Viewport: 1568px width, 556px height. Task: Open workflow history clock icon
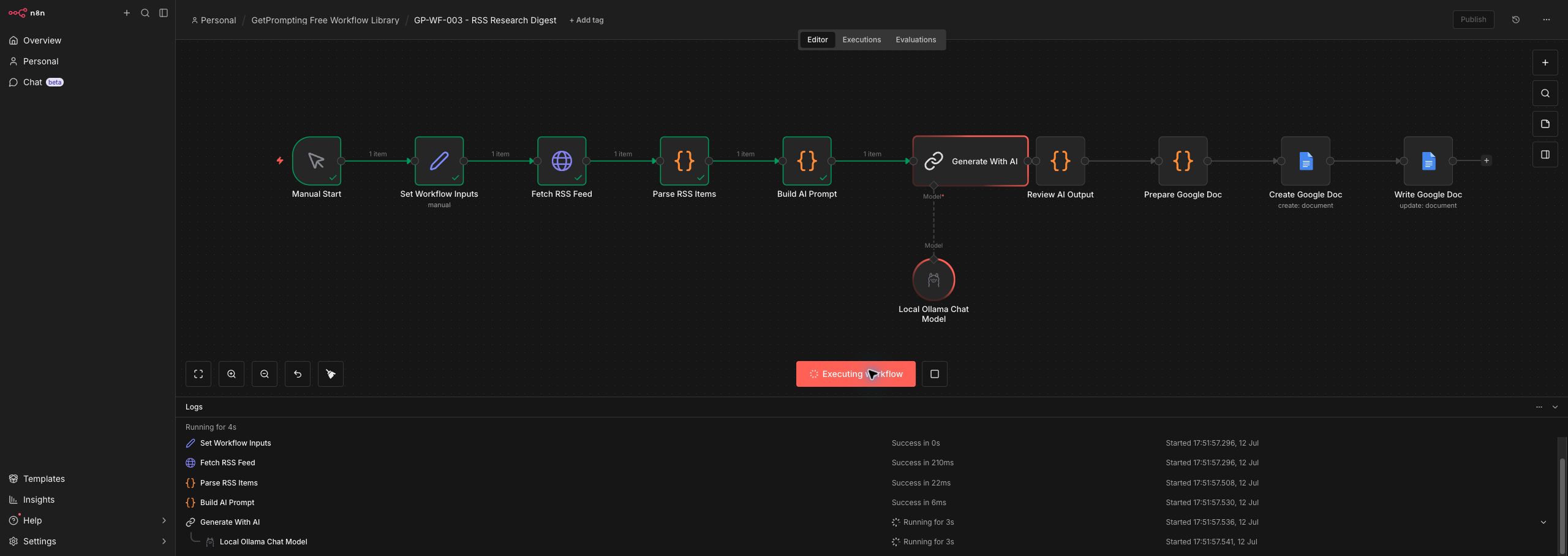click(x=1516, y=20)
